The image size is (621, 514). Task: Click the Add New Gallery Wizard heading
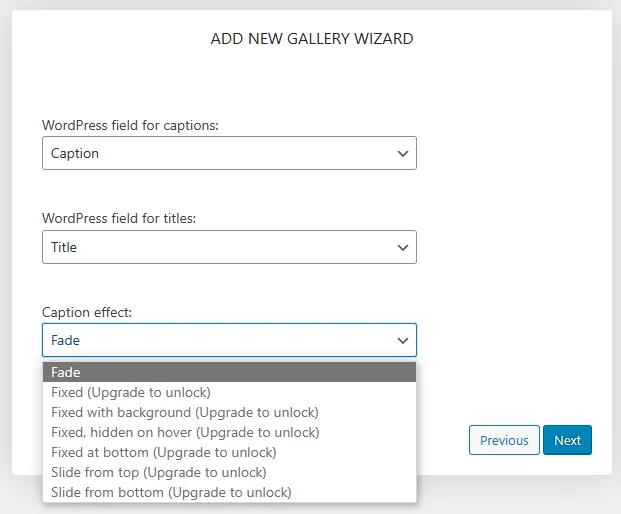tap(312, 39)
